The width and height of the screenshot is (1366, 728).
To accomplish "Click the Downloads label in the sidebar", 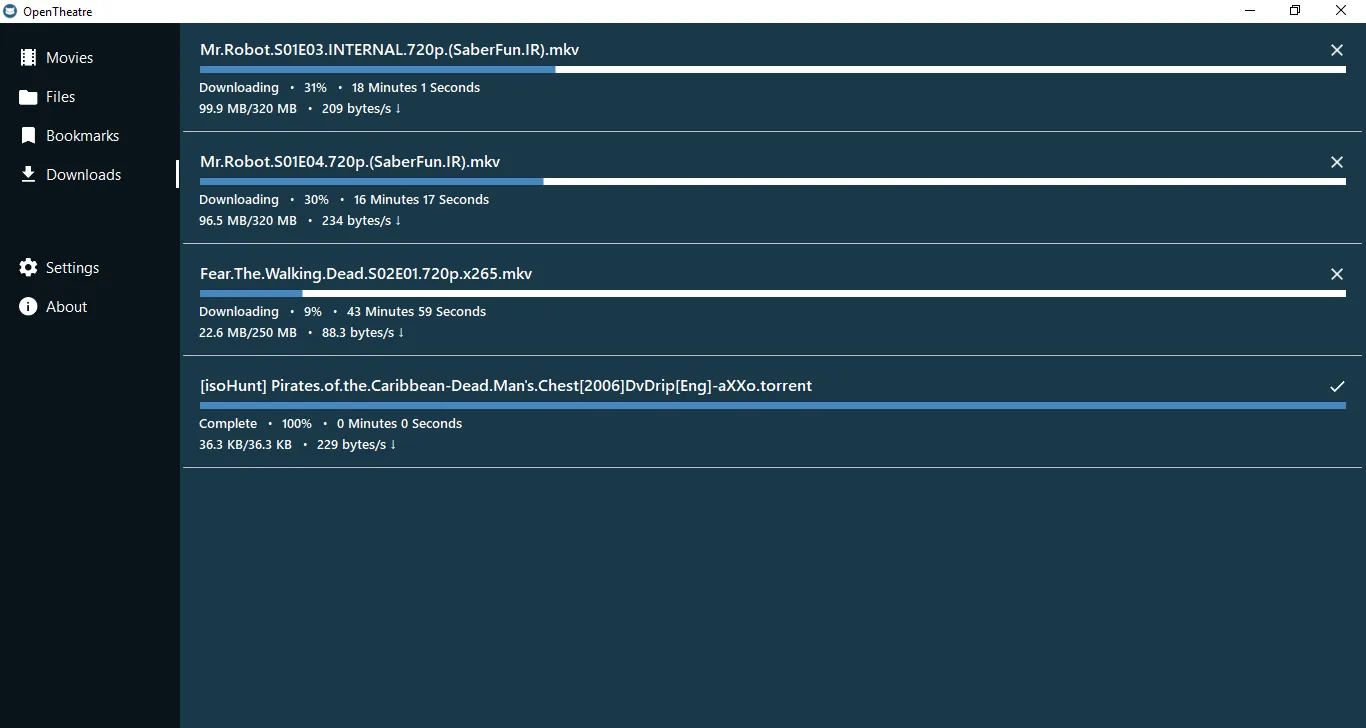I will [x=83, y=174].
